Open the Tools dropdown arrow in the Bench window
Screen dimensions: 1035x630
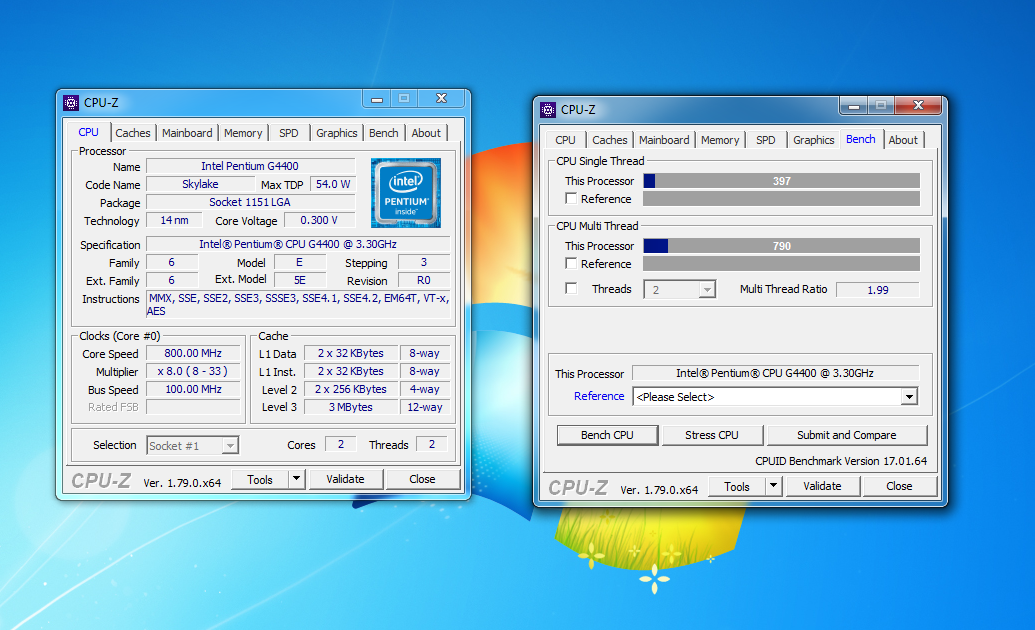[x=774, y=486]
